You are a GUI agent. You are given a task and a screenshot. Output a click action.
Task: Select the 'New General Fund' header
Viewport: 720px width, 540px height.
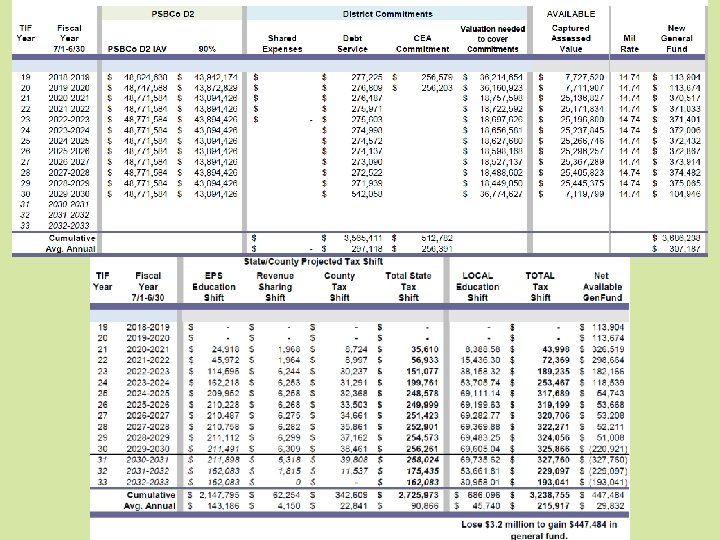[676, 39]
